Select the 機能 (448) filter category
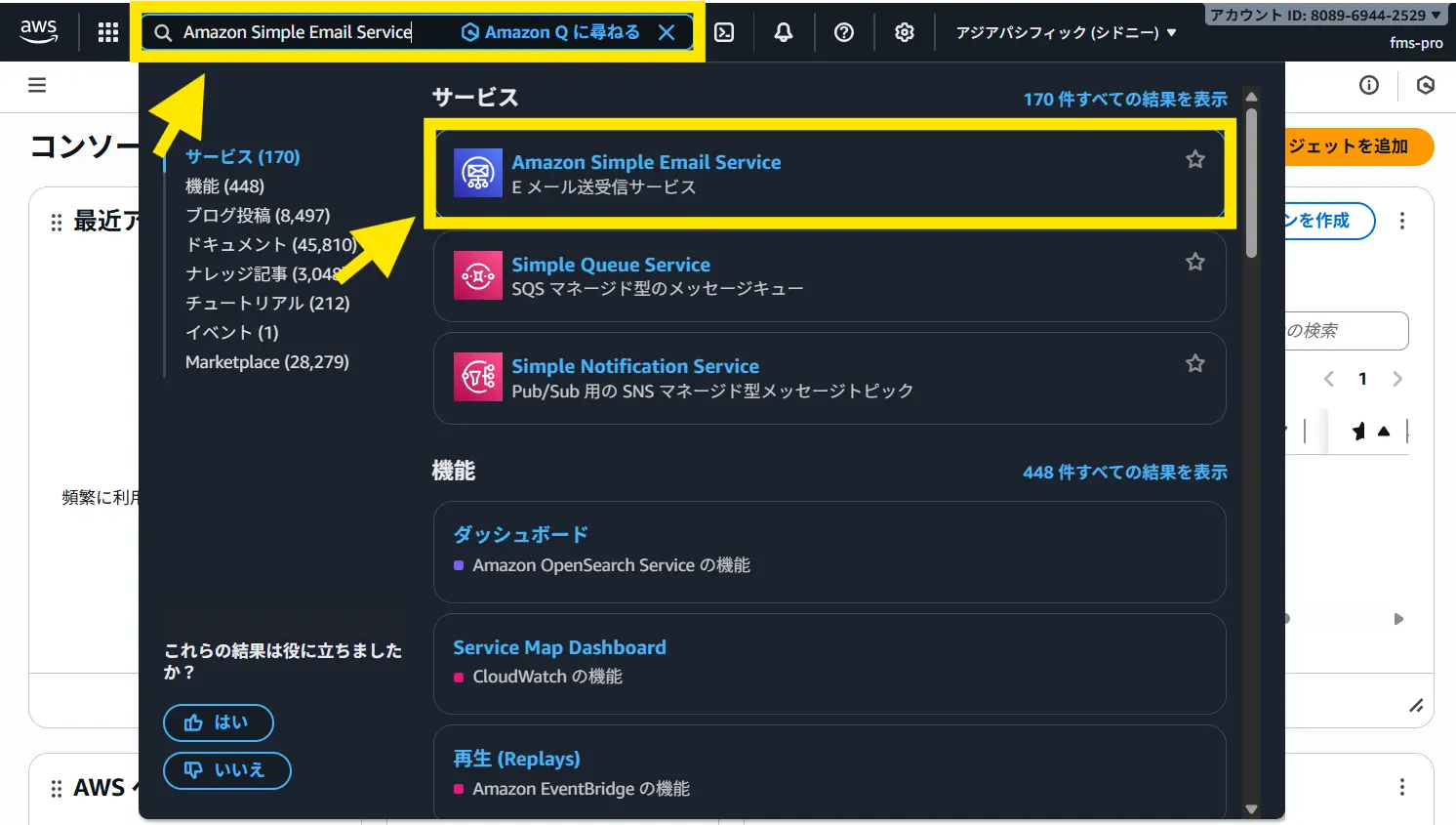Screen dimensions: 1456x825 [224, 186]
